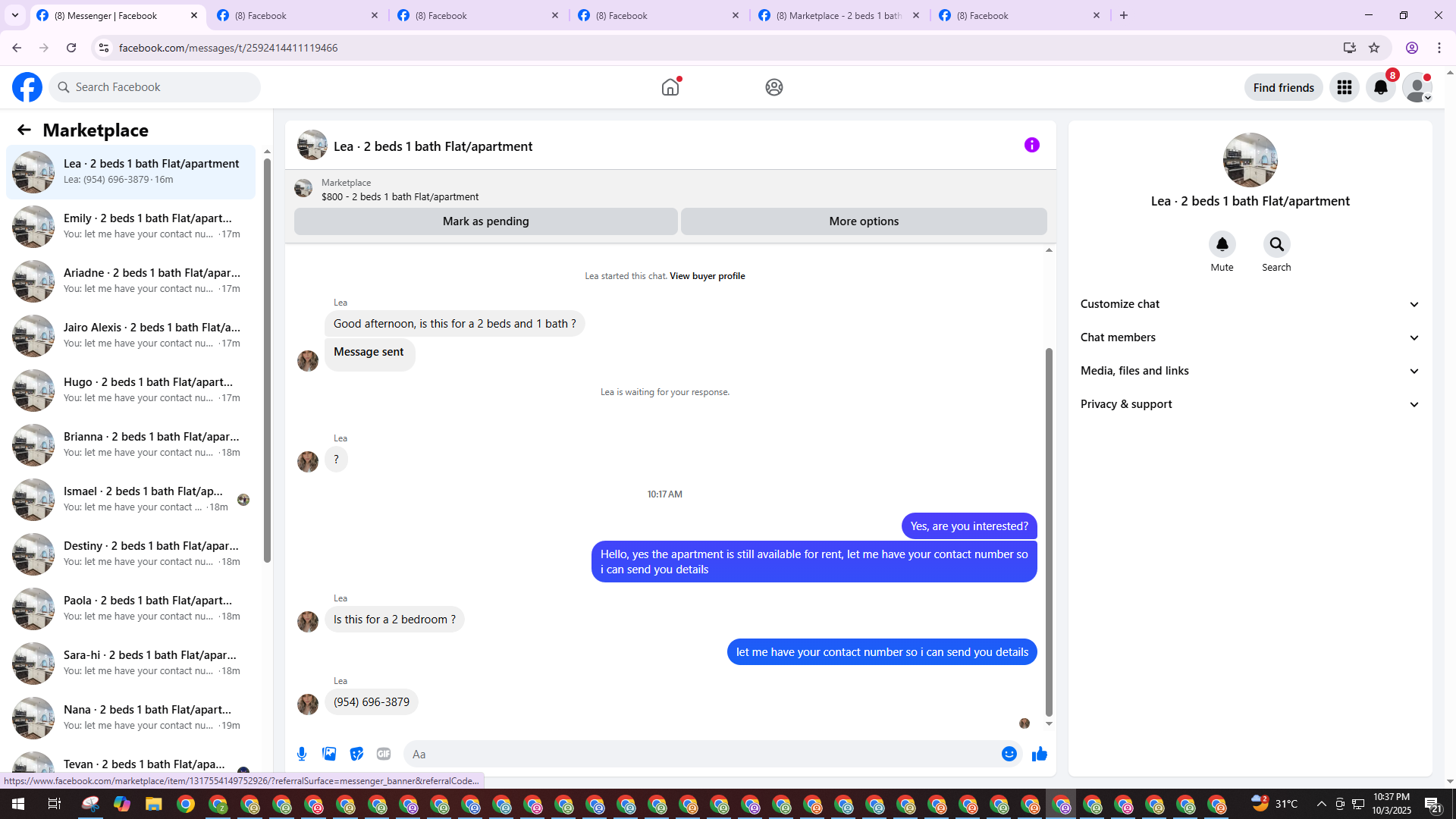Switch to the Marketplace - 2 beds tab

tap(840, 15)
